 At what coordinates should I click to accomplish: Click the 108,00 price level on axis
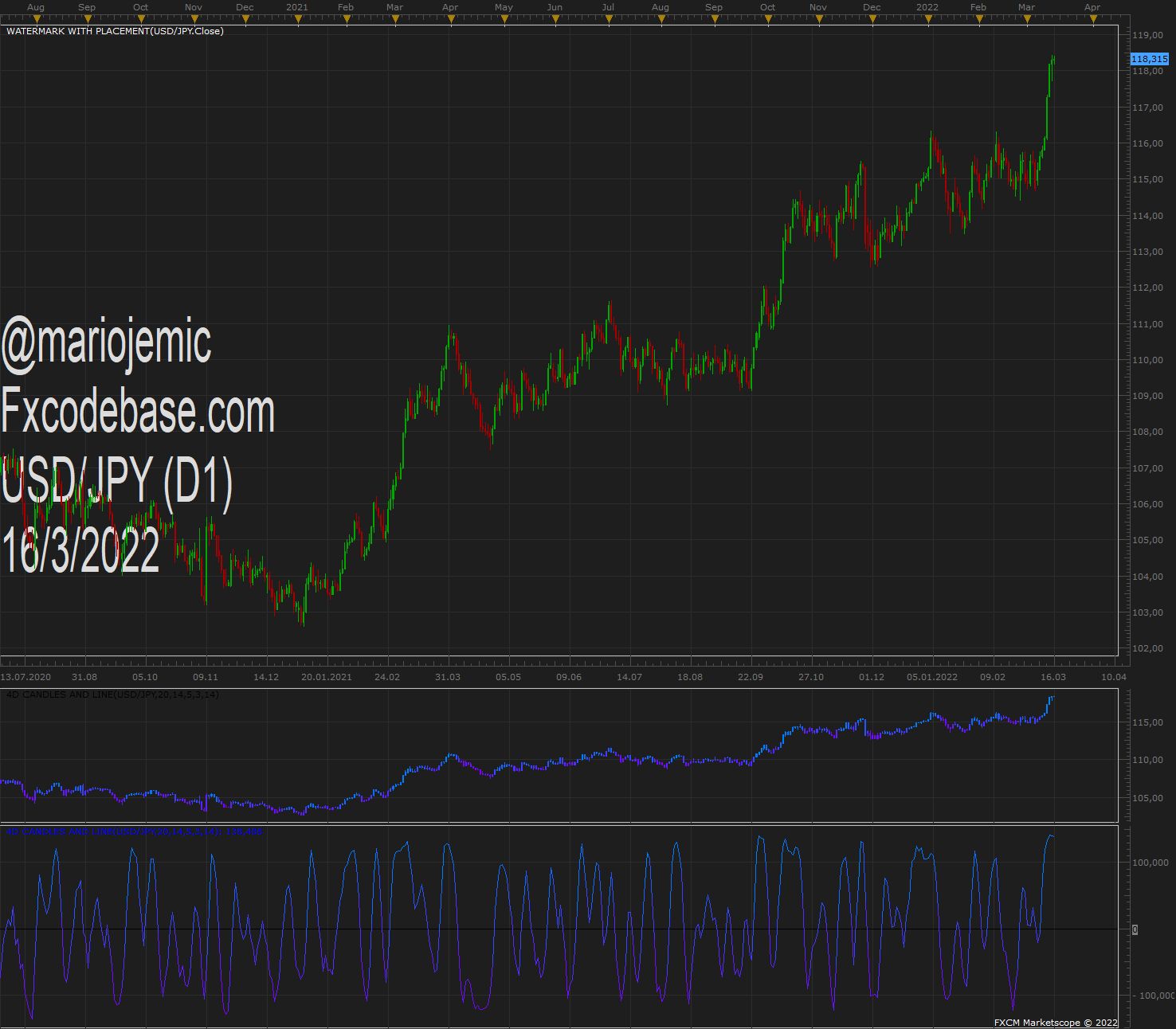pyautogui.click(x=1148, y=432)
